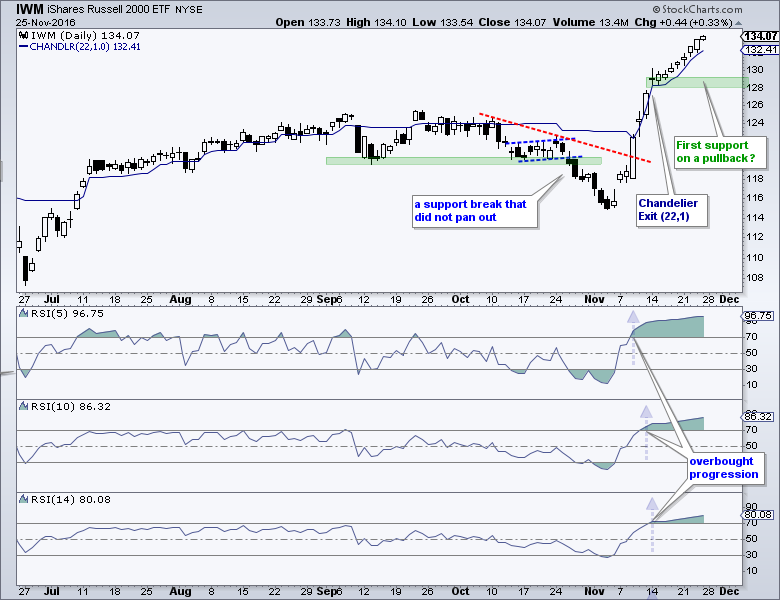Screen dimensions: 780x600
Task: Click the 'RSI(14) 80.08' label
Action: [71, 500]
